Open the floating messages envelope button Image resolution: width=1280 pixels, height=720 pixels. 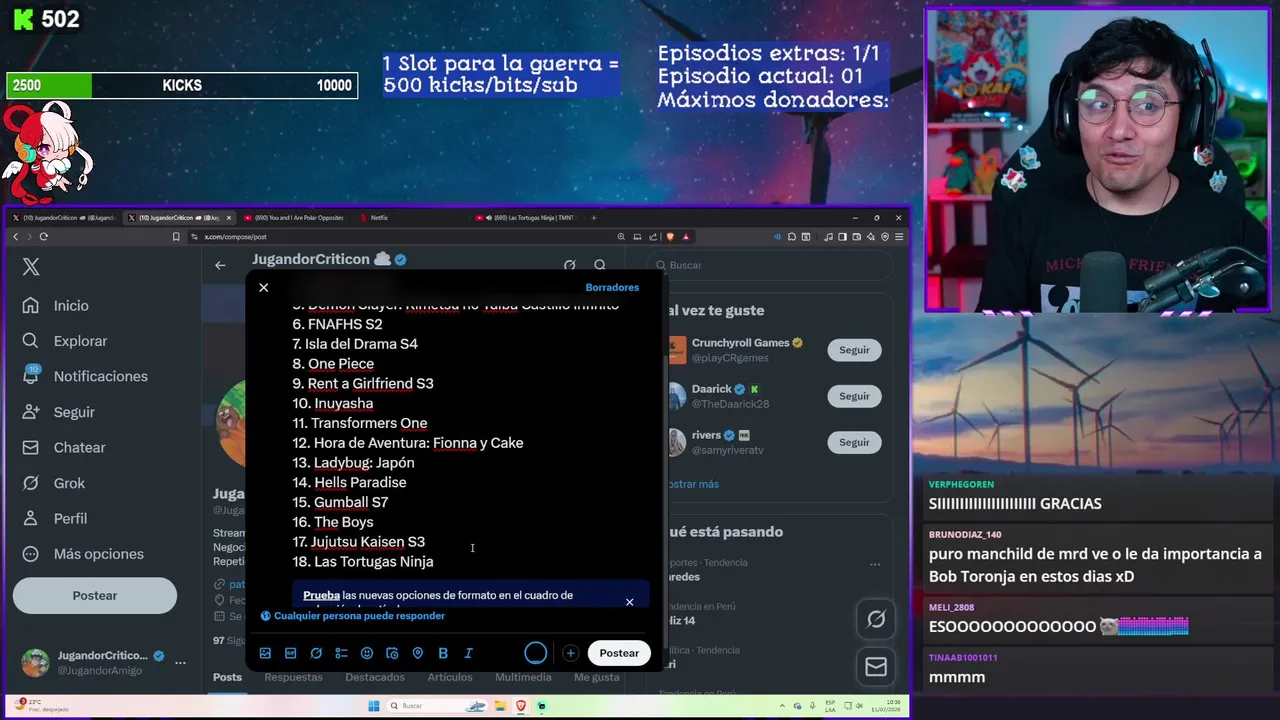click(876, 667)
